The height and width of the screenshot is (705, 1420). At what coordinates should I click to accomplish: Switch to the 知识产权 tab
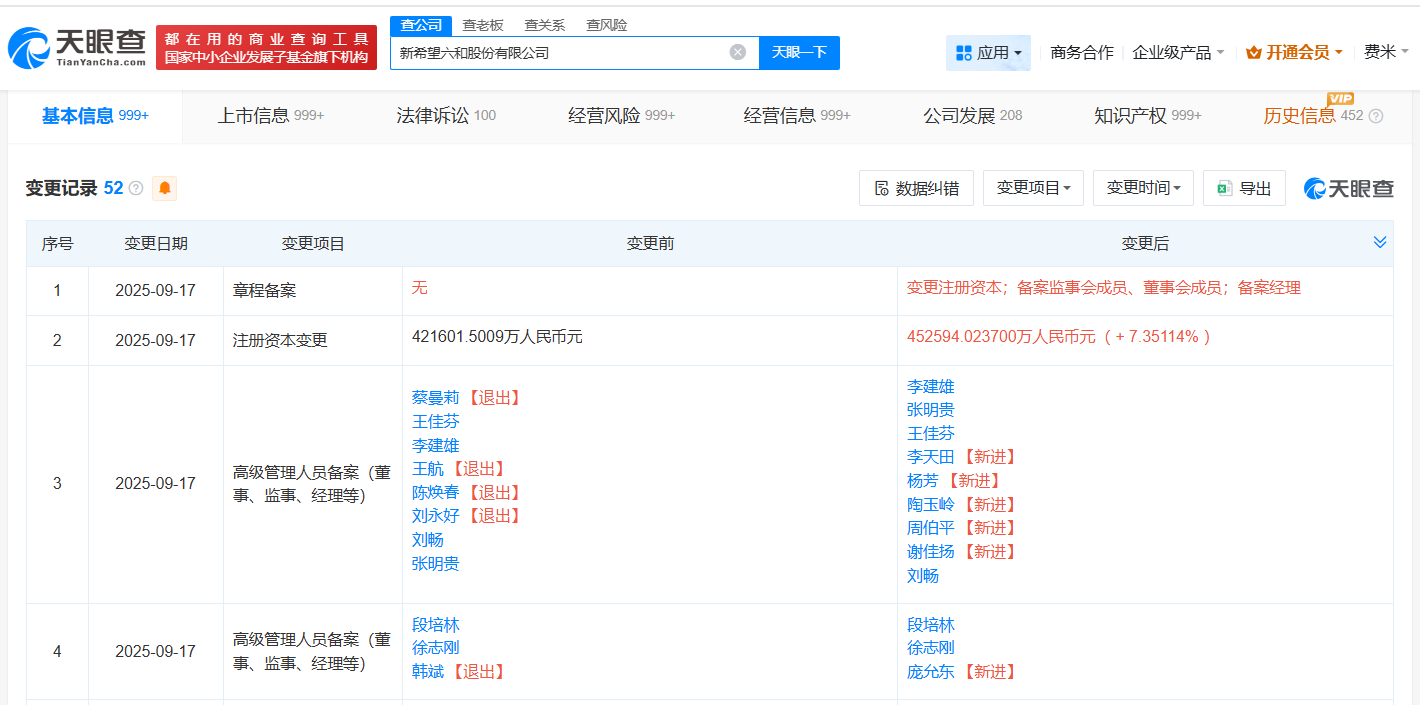[x=1148, y=116]
